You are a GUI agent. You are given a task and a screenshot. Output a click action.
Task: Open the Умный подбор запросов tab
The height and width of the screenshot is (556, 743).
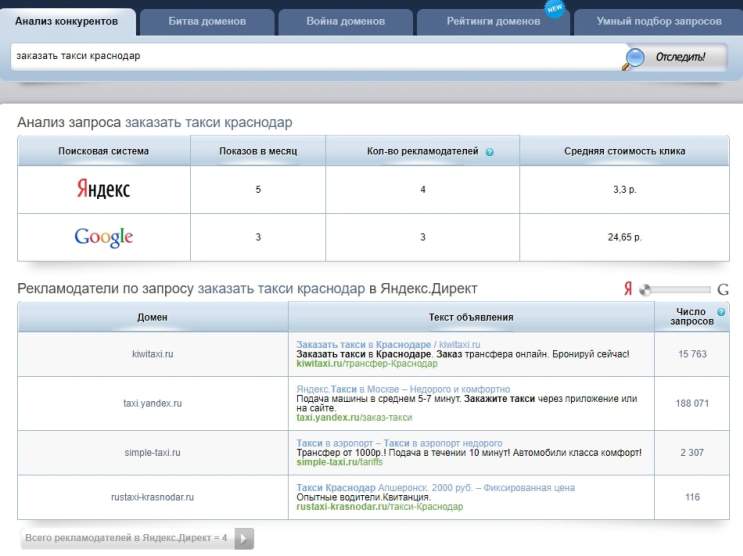[658, 21]
